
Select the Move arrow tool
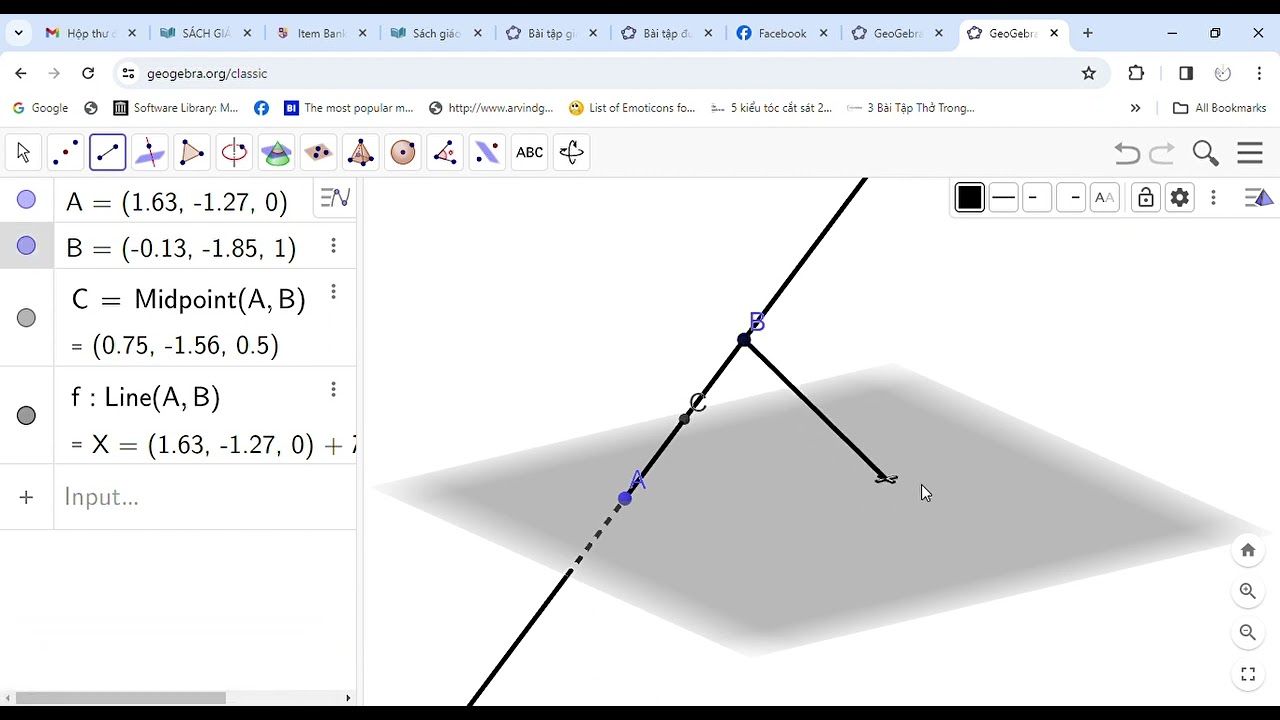[x=23, y=152]
